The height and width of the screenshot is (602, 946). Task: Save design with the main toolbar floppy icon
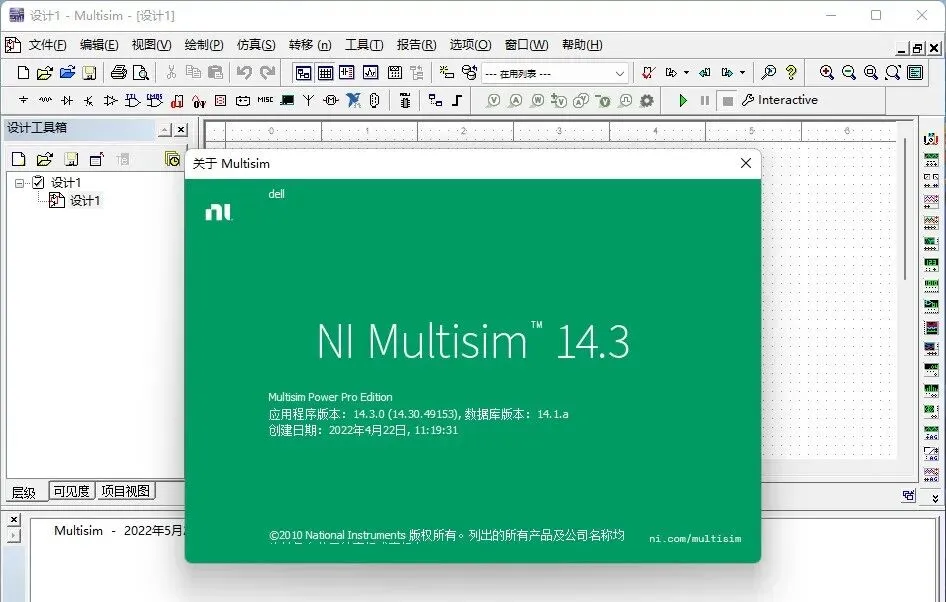(89, 73)
